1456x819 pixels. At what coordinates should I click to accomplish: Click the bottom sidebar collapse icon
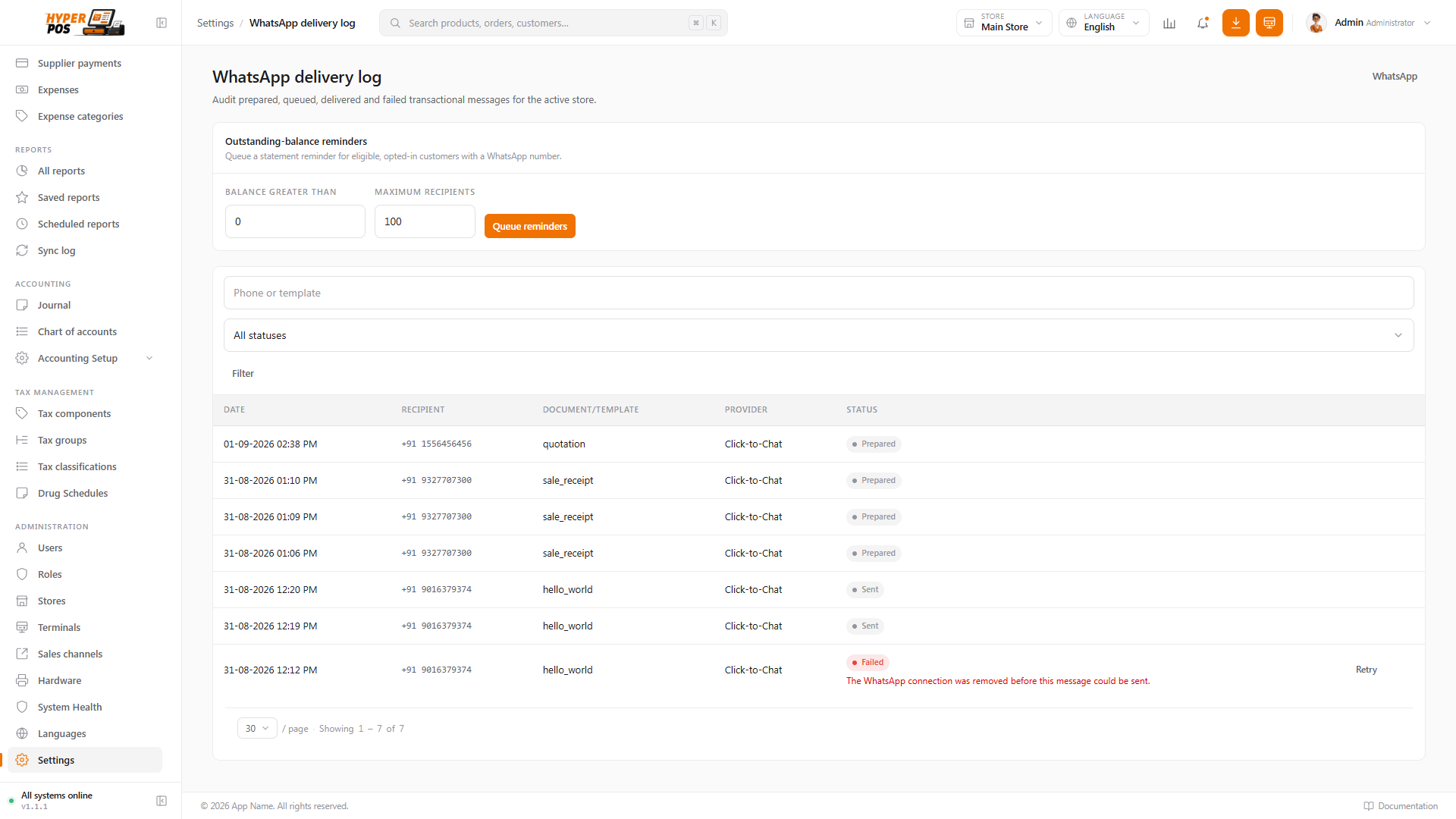click(162, 801)
